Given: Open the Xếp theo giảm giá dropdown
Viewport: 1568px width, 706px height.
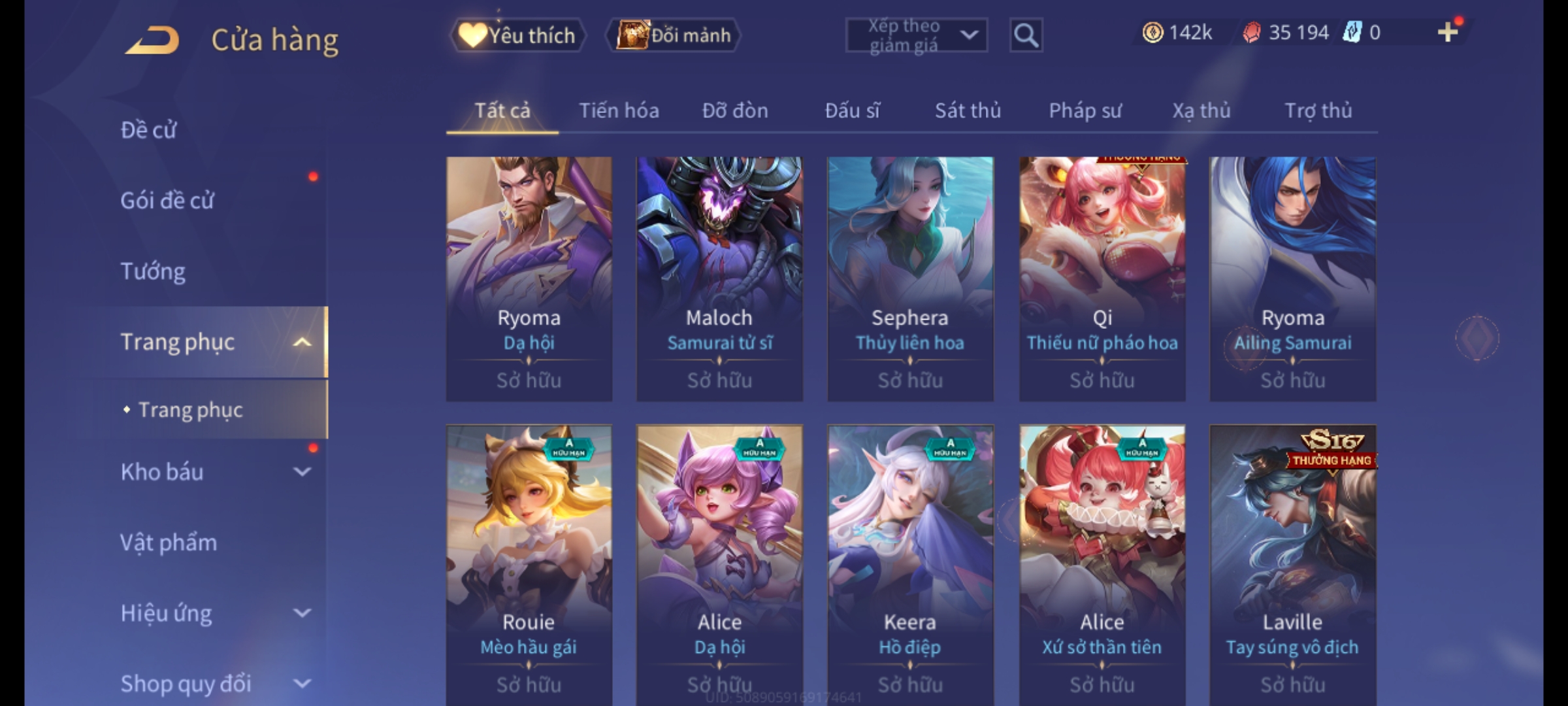Looking at the screenshot, I should [x=917, y=35].
